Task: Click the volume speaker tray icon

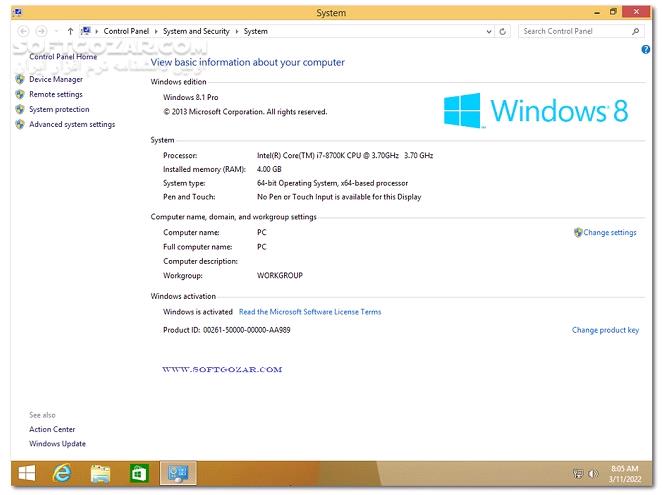Action: tap(593, 473)
